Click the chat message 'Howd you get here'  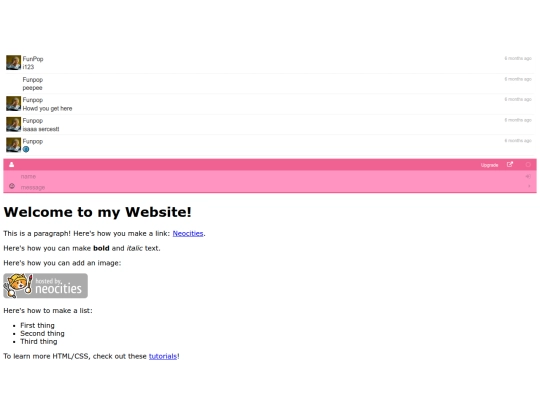[x=48, y=108]
